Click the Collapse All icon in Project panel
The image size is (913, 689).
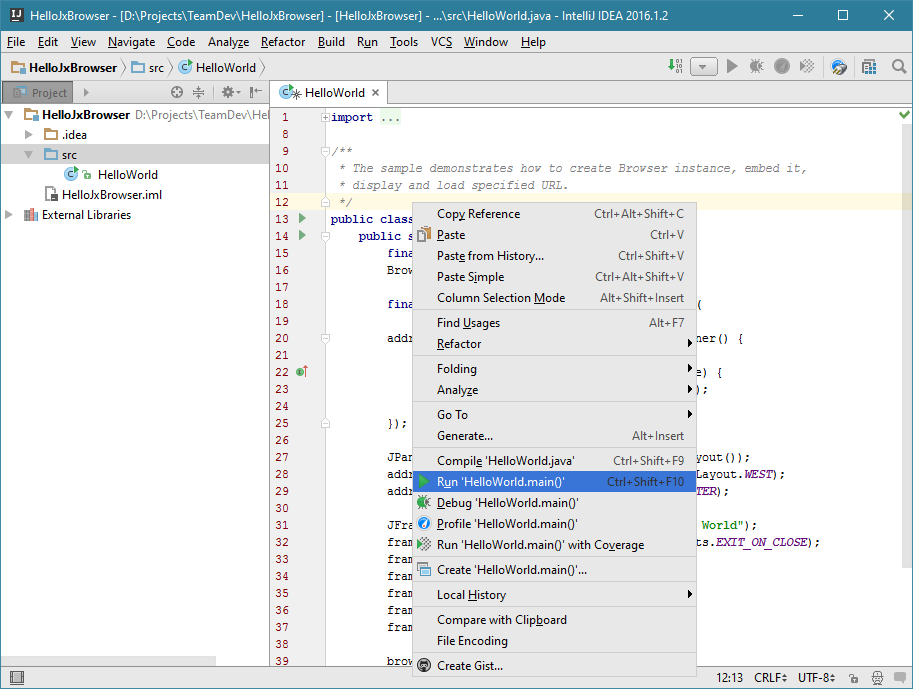(x=199, y=92)
